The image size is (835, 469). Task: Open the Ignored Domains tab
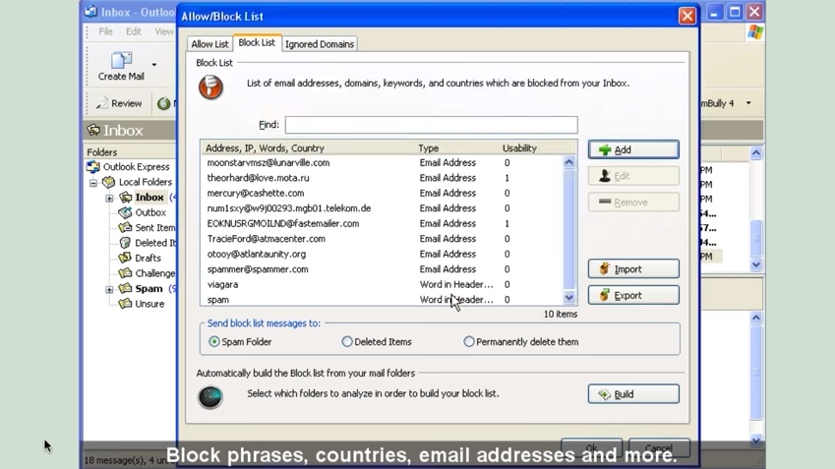(320, 44)
